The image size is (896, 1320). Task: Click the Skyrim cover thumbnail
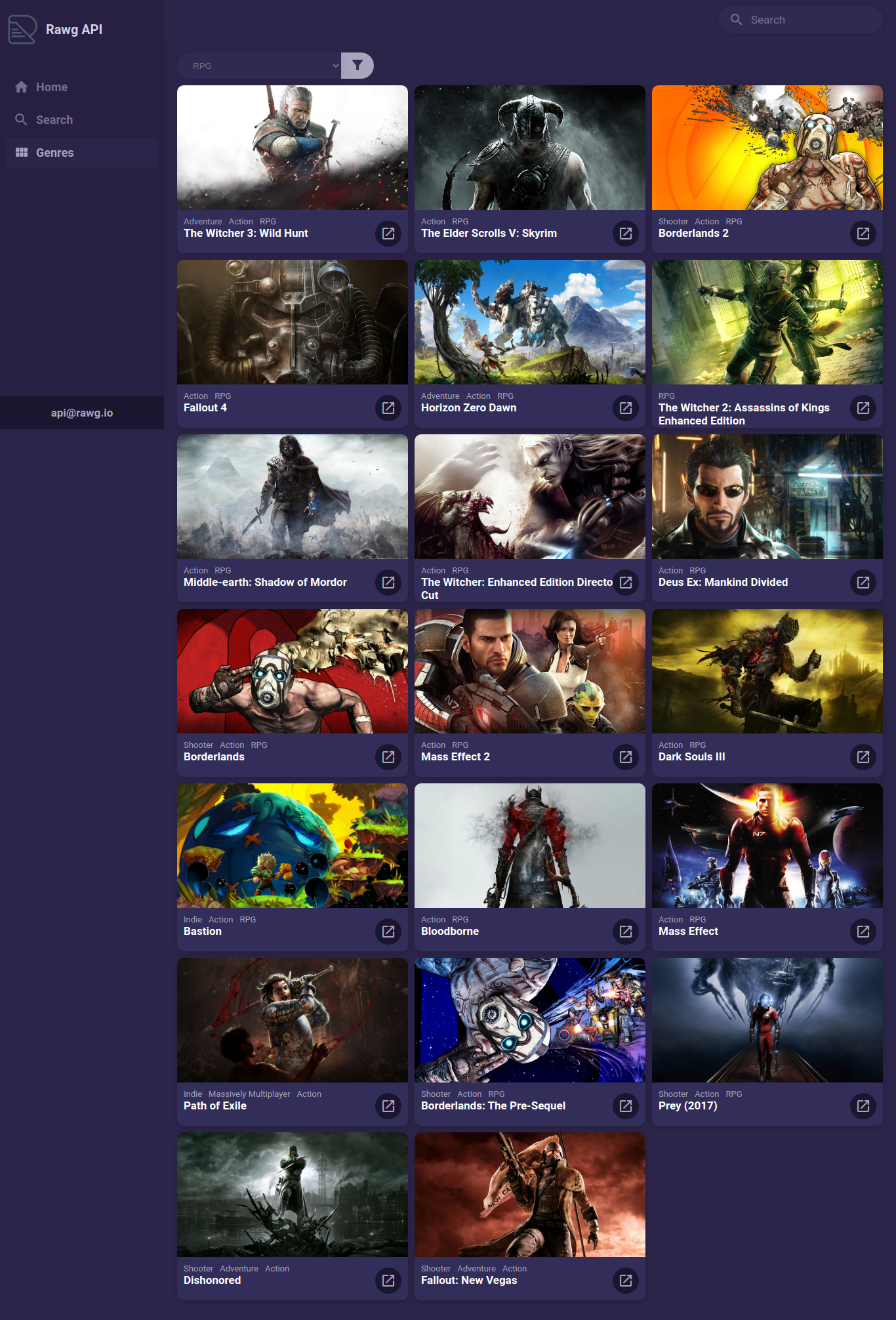[x=530, y=148]
